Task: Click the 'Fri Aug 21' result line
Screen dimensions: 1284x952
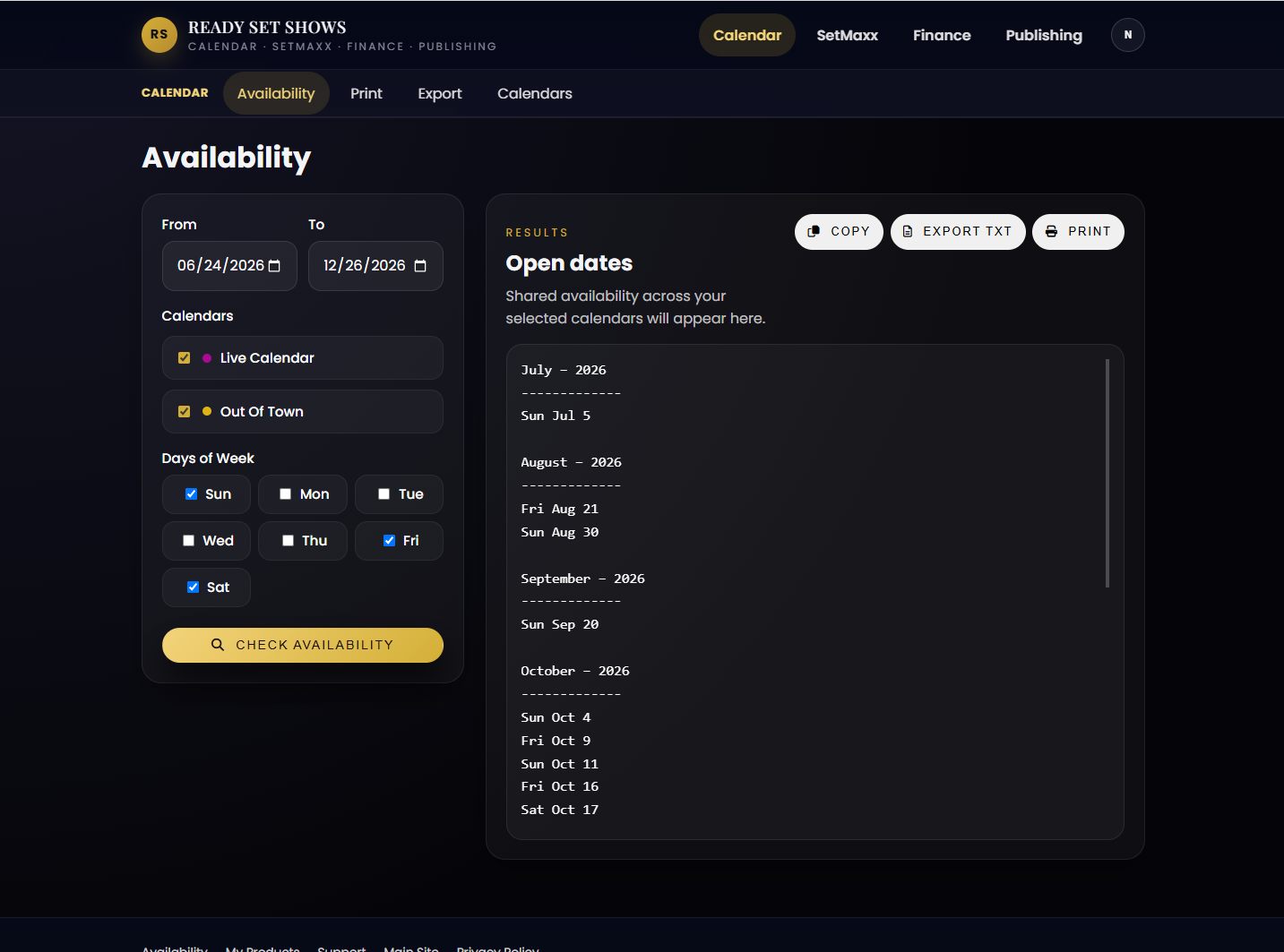Action: pyautogui.click(x=559, y=509)
